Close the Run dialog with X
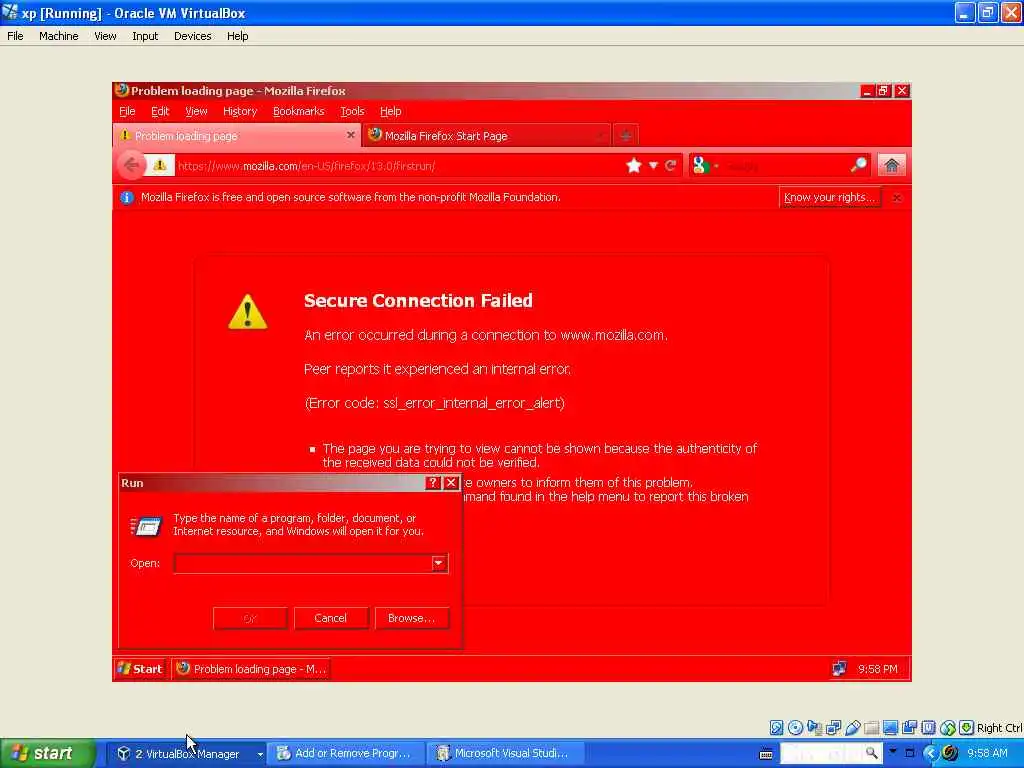Viewport: 1024px width, 768px height. coord(451,483)
